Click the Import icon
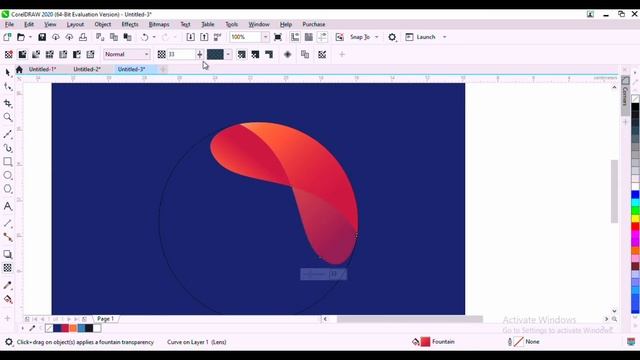Viewport: 640px width, 360px height. pos(190,37)
